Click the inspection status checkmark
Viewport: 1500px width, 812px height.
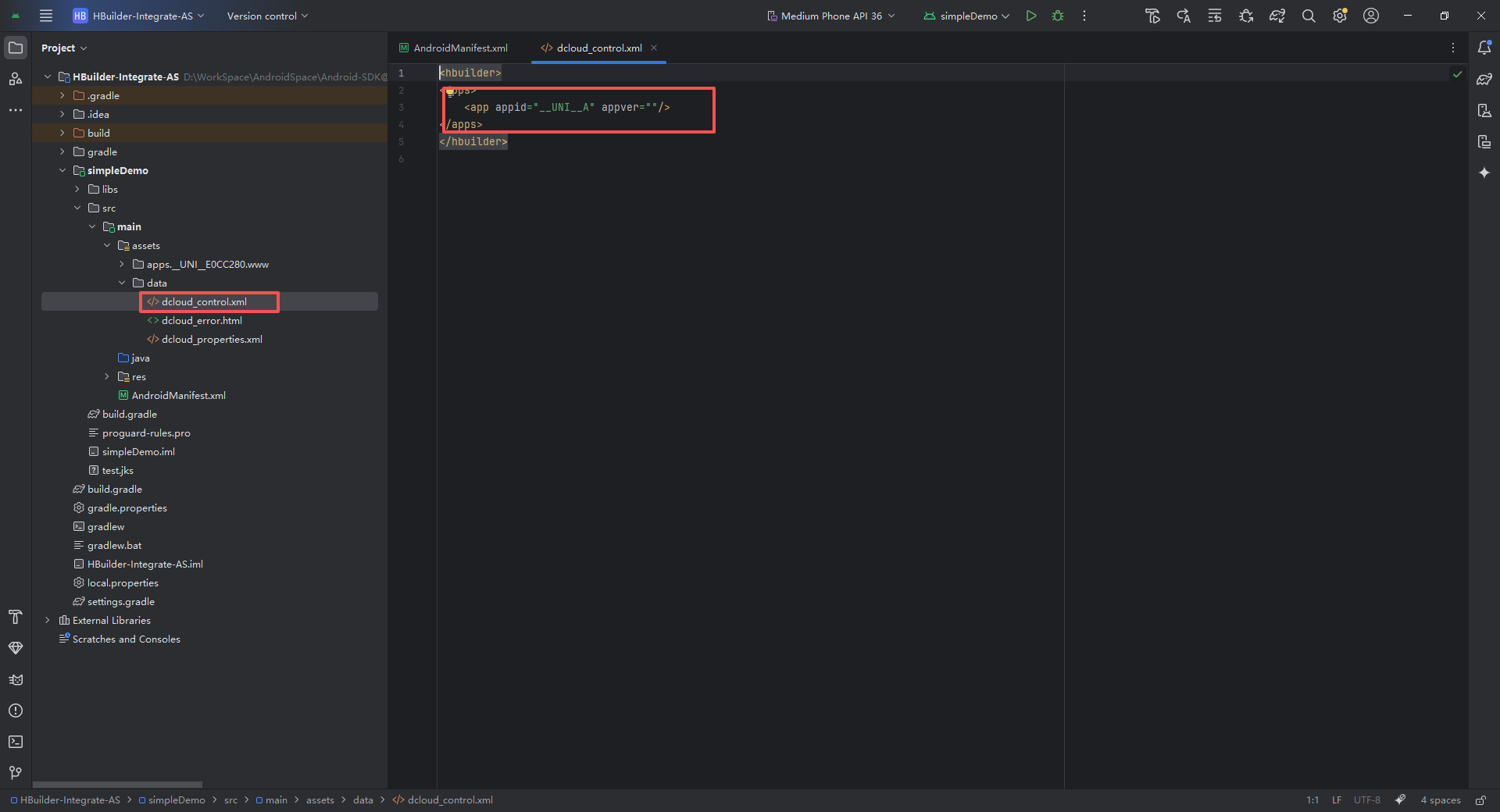[x=1457, y=74]
